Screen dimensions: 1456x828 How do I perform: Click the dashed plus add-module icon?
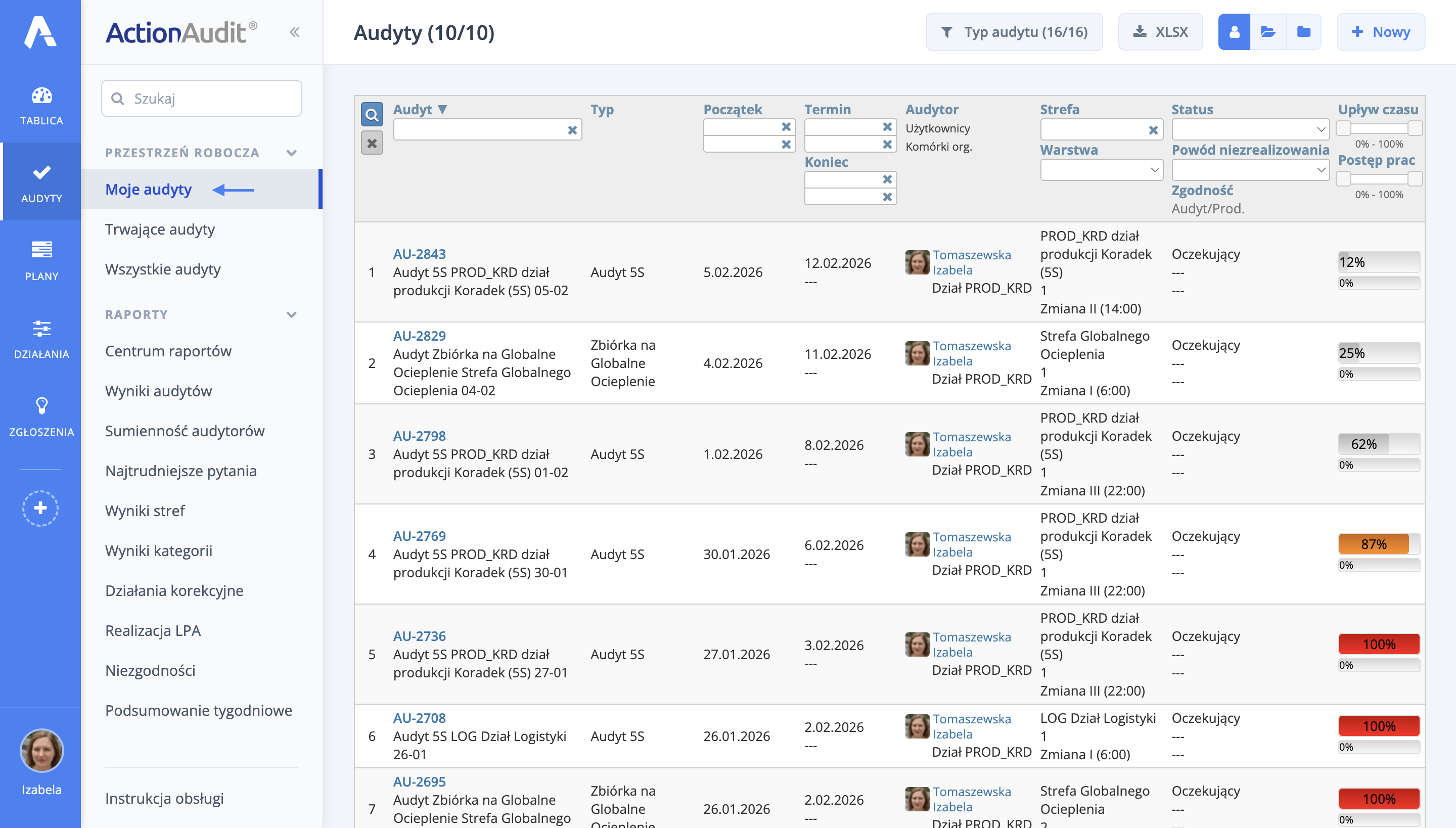pyautogui.click(x=40, y=508)
